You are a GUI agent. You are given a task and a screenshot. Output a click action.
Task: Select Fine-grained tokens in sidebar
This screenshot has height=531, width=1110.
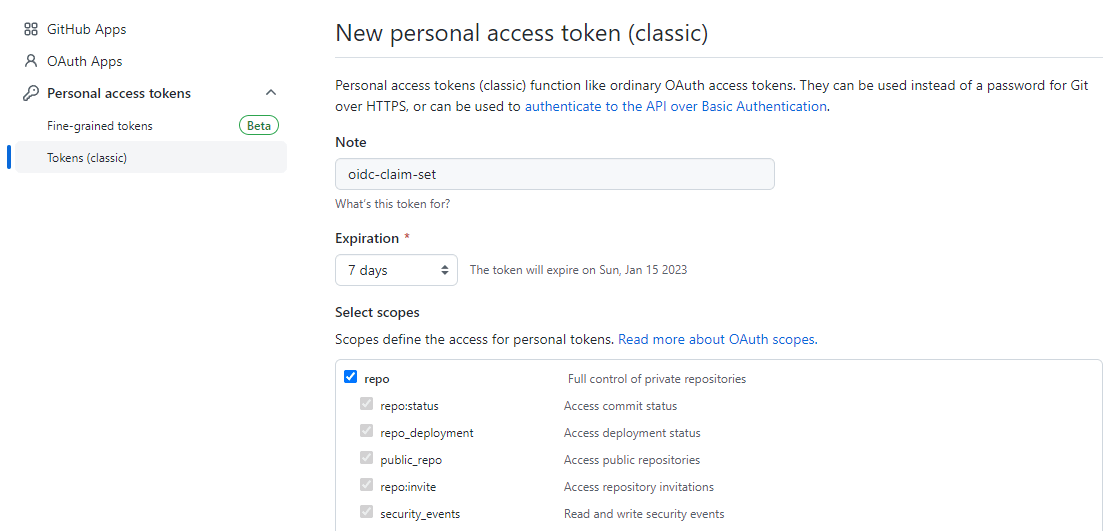tap(100, 126)
